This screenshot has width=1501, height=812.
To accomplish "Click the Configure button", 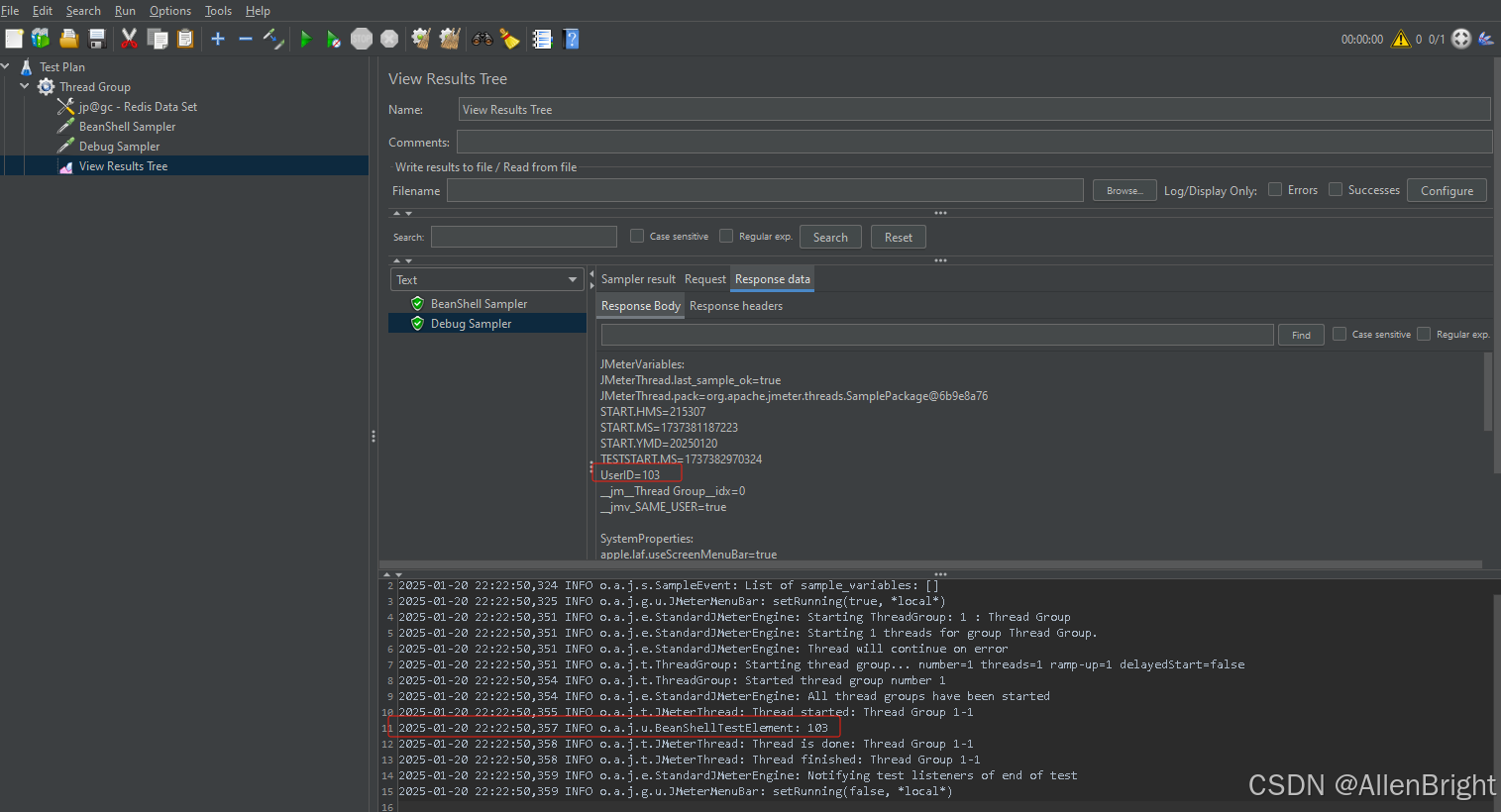I will click(1446, 190).
